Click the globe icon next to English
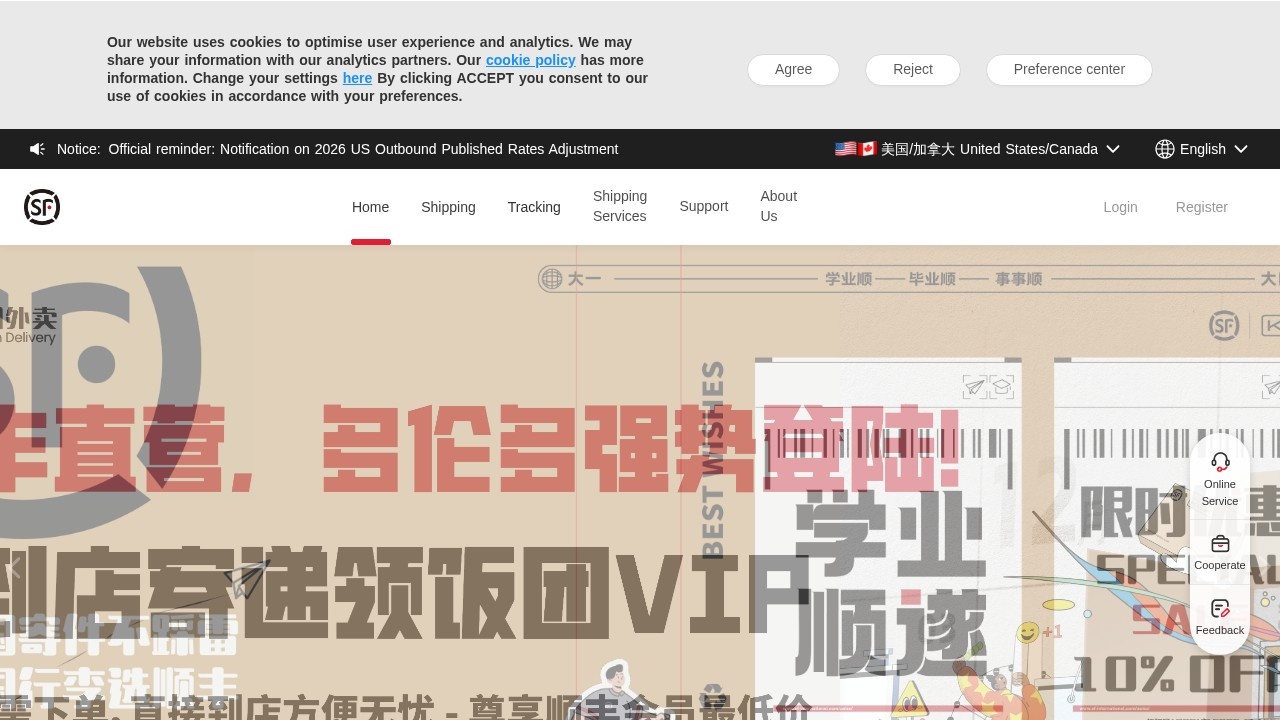The height and width of the screenshot is (720, 1280). point(1164,149)
